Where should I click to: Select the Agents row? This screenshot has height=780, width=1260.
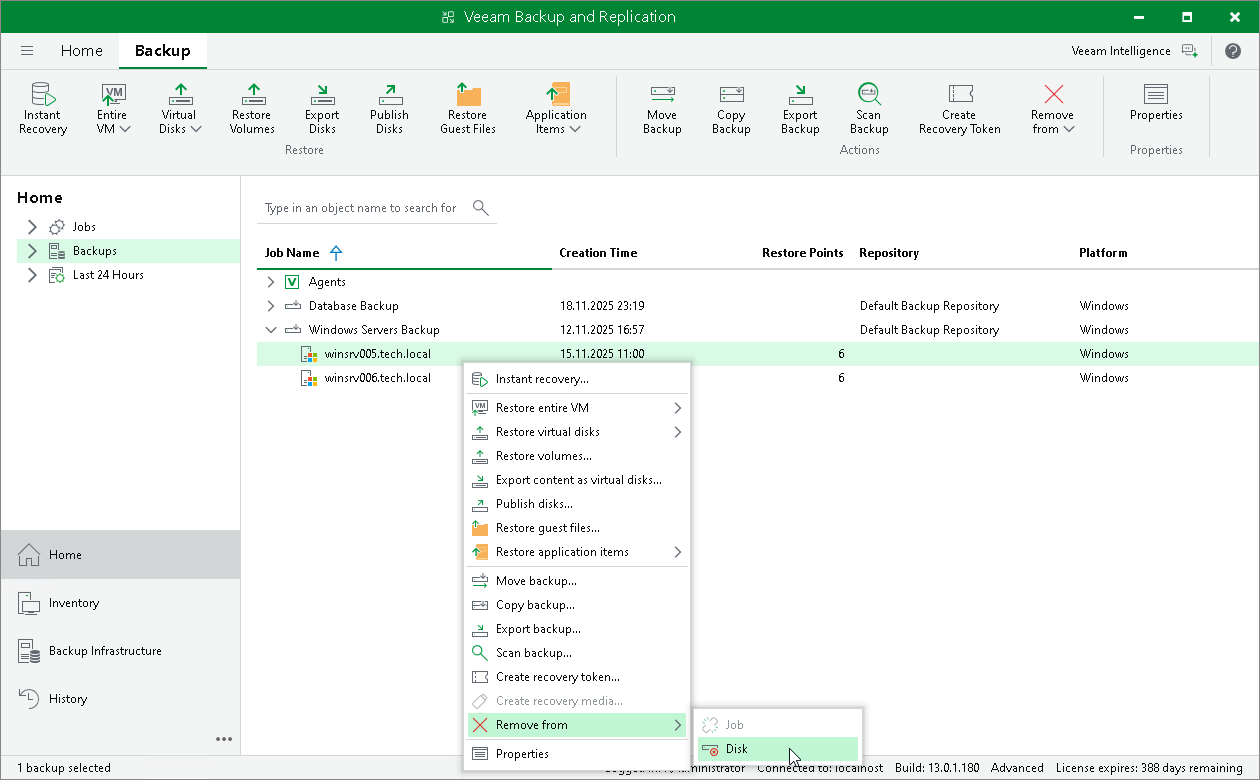coord(757,282)
